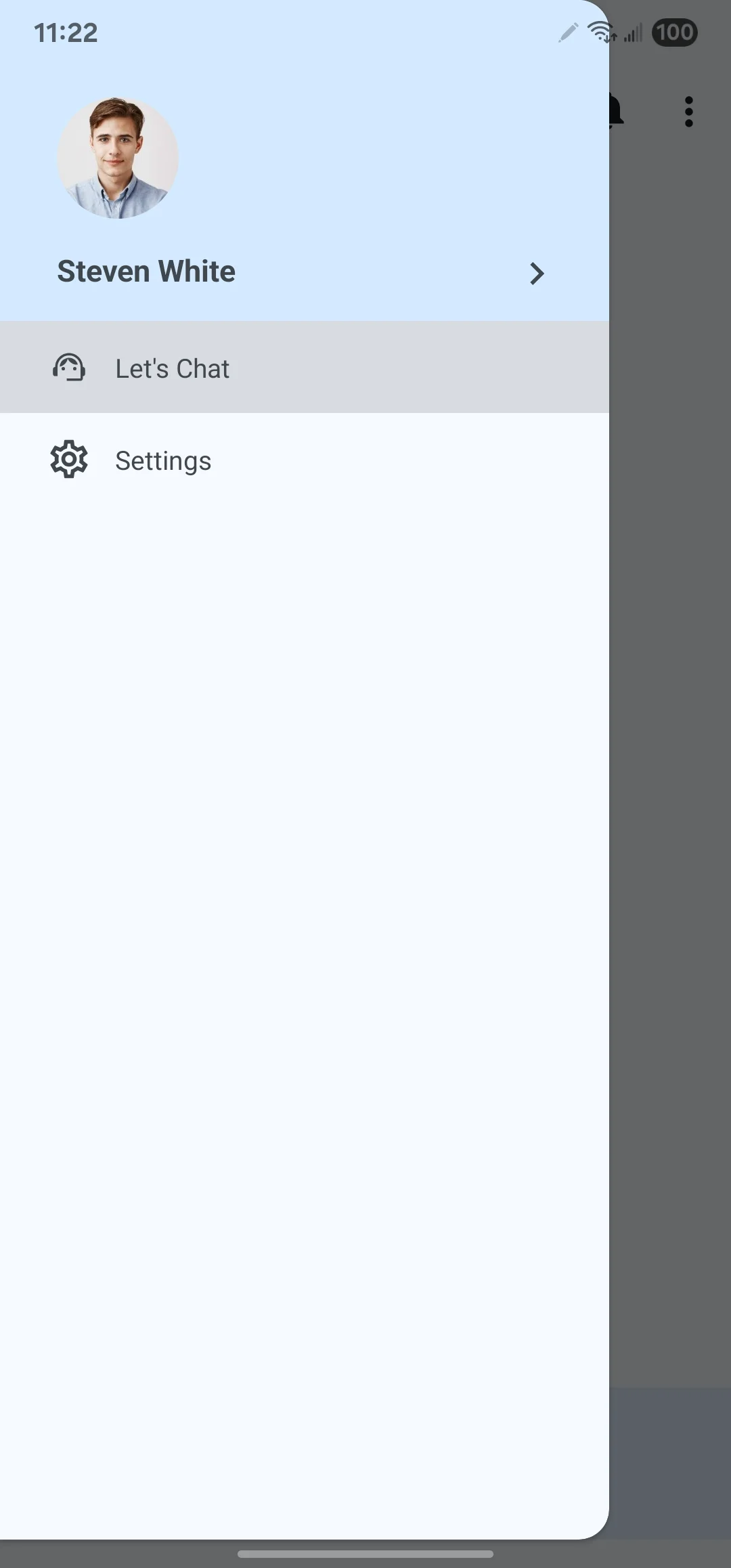Image resolution: width=731 pixels, height=1568 pixels.
Task: Tap the cellular signal strength icon
Action: point(633,32)
